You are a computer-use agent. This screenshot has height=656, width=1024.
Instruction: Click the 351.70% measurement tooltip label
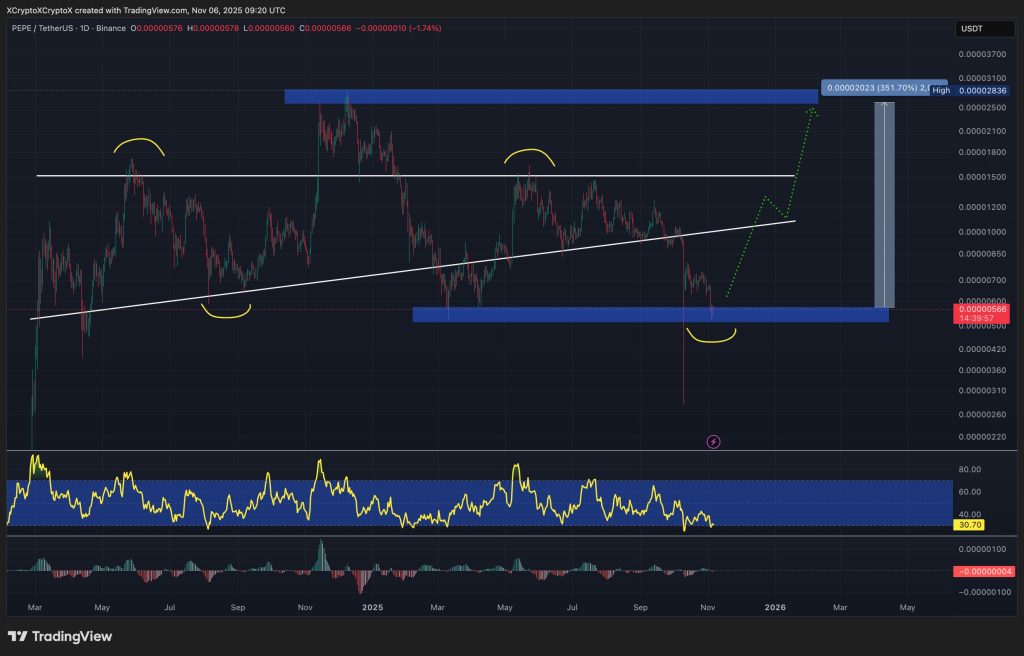pos(870,89)
